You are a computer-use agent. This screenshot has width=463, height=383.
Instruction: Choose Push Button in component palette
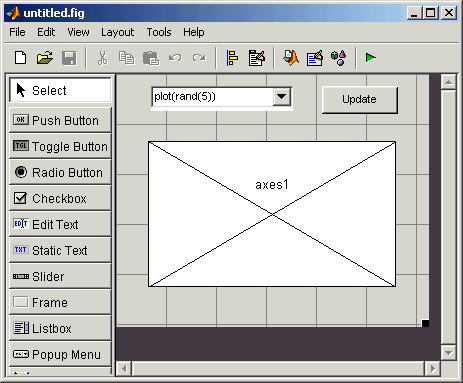[x=60, y=120]
